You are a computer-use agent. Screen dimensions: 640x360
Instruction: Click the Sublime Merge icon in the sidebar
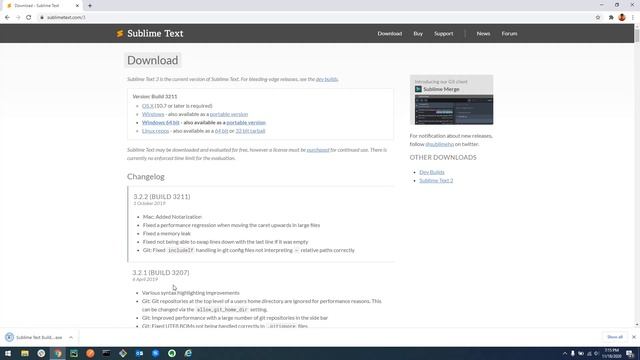coord(418,89)
